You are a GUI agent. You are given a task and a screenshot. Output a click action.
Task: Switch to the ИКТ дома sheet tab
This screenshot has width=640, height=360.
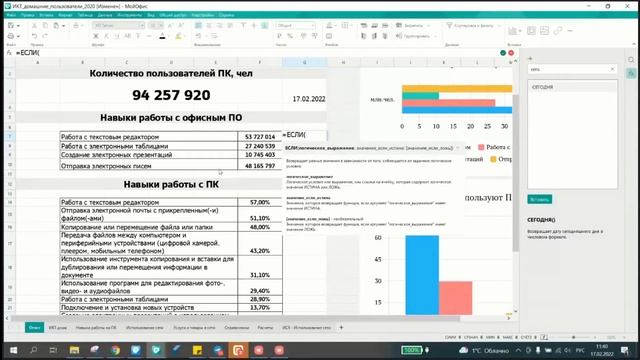pyautogui.click(x=58, y=327)
